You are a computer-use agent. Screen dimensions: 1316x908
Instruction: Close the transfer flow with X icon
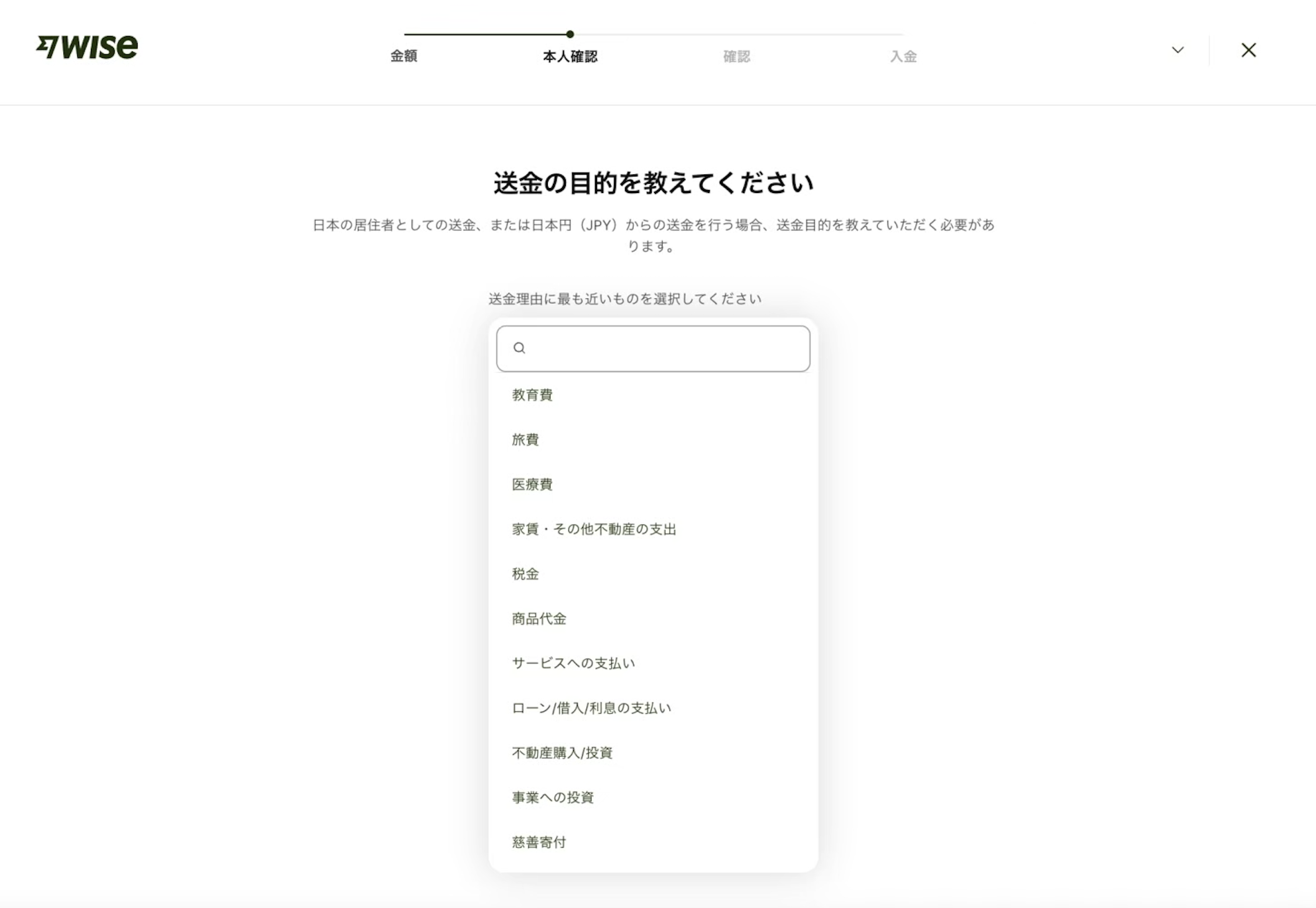[1248, 50]
